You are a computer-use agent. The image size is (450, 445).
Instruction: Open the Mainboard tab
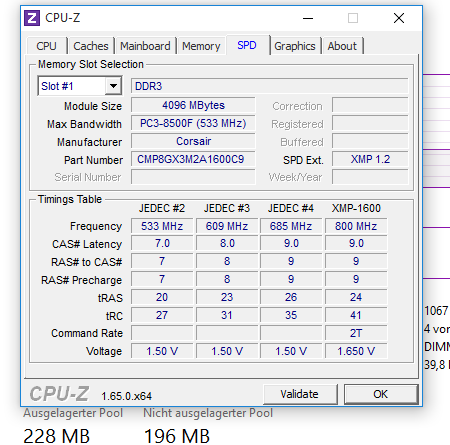(x=145, y=46)
